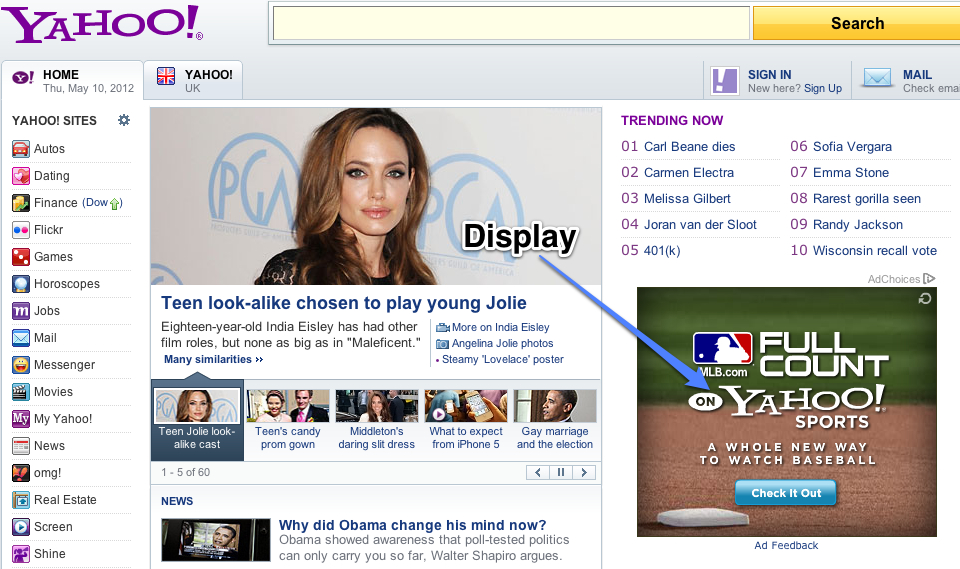Open trending topic Sofia Vergara
Image resolution: width=960 pixels, height=569 pixels.
point(852,147)
